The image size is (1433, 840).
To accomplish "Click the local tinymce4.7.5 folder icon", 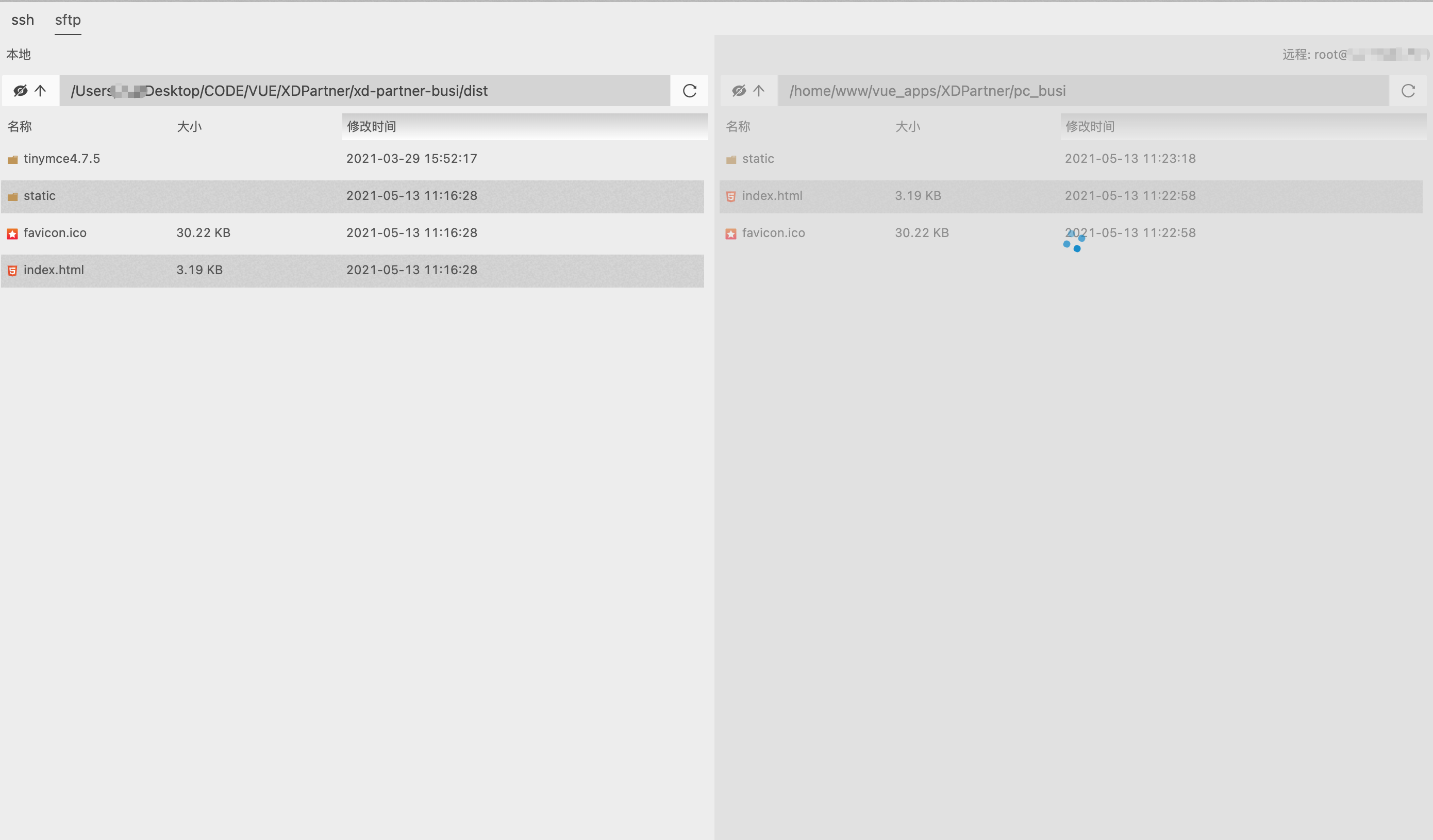I will [12, 160].
